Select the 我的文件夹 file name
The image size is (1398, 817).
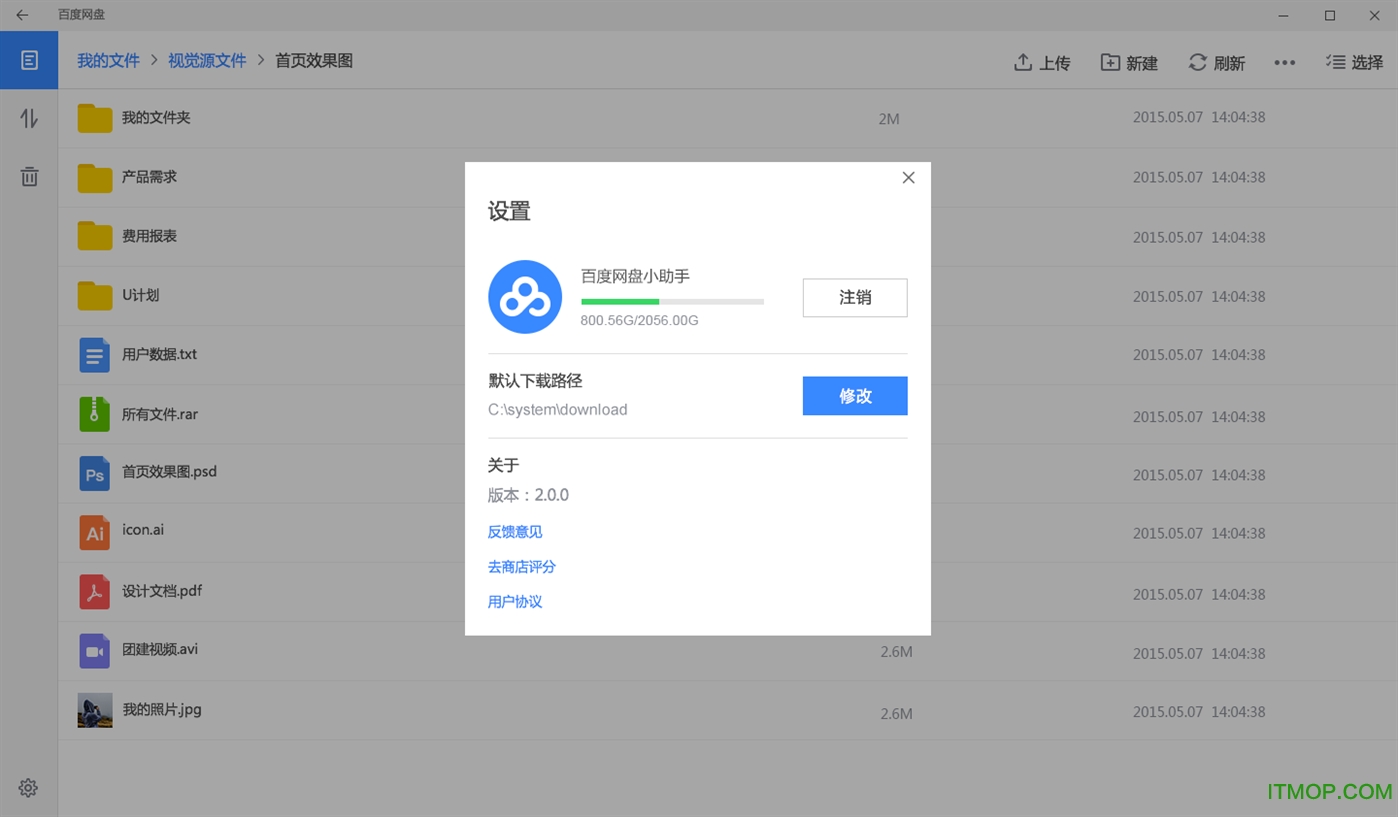[156, 117]
